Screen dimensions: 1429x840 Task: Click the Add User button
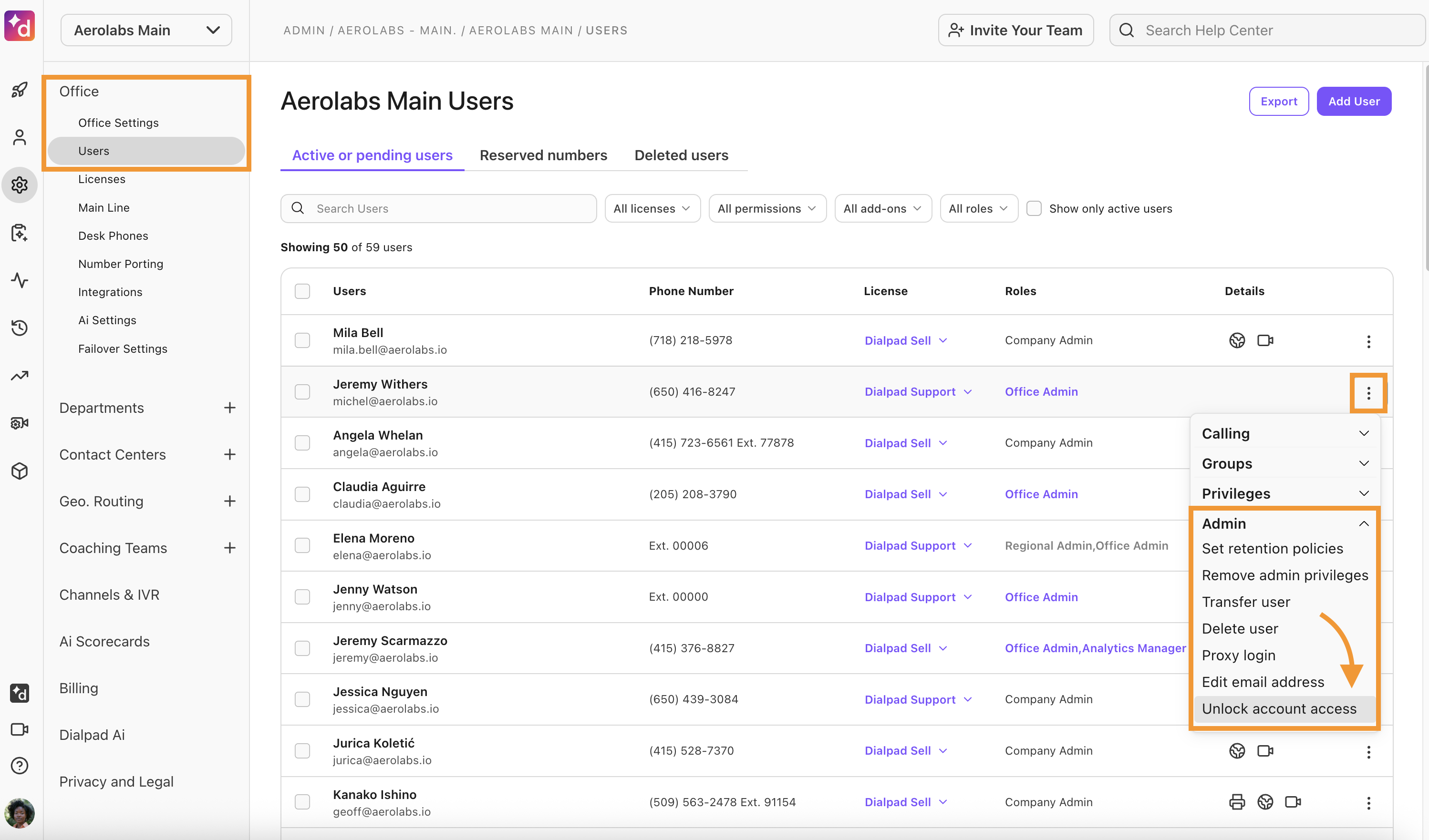click(x=1354, y=102)
